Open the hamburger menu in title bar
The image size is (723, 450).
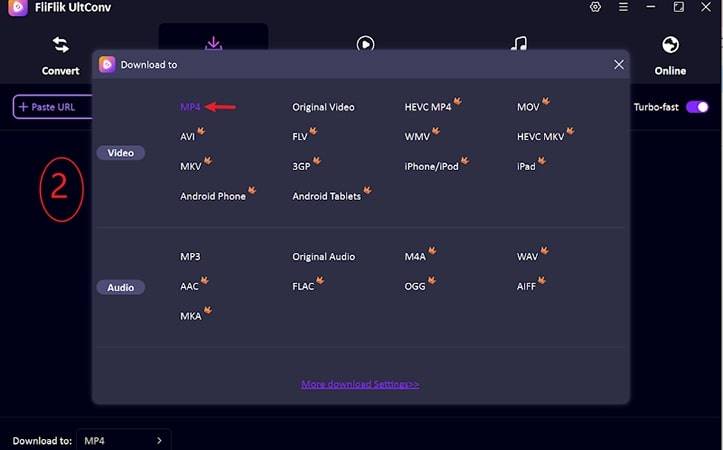(x=623, y=7)
